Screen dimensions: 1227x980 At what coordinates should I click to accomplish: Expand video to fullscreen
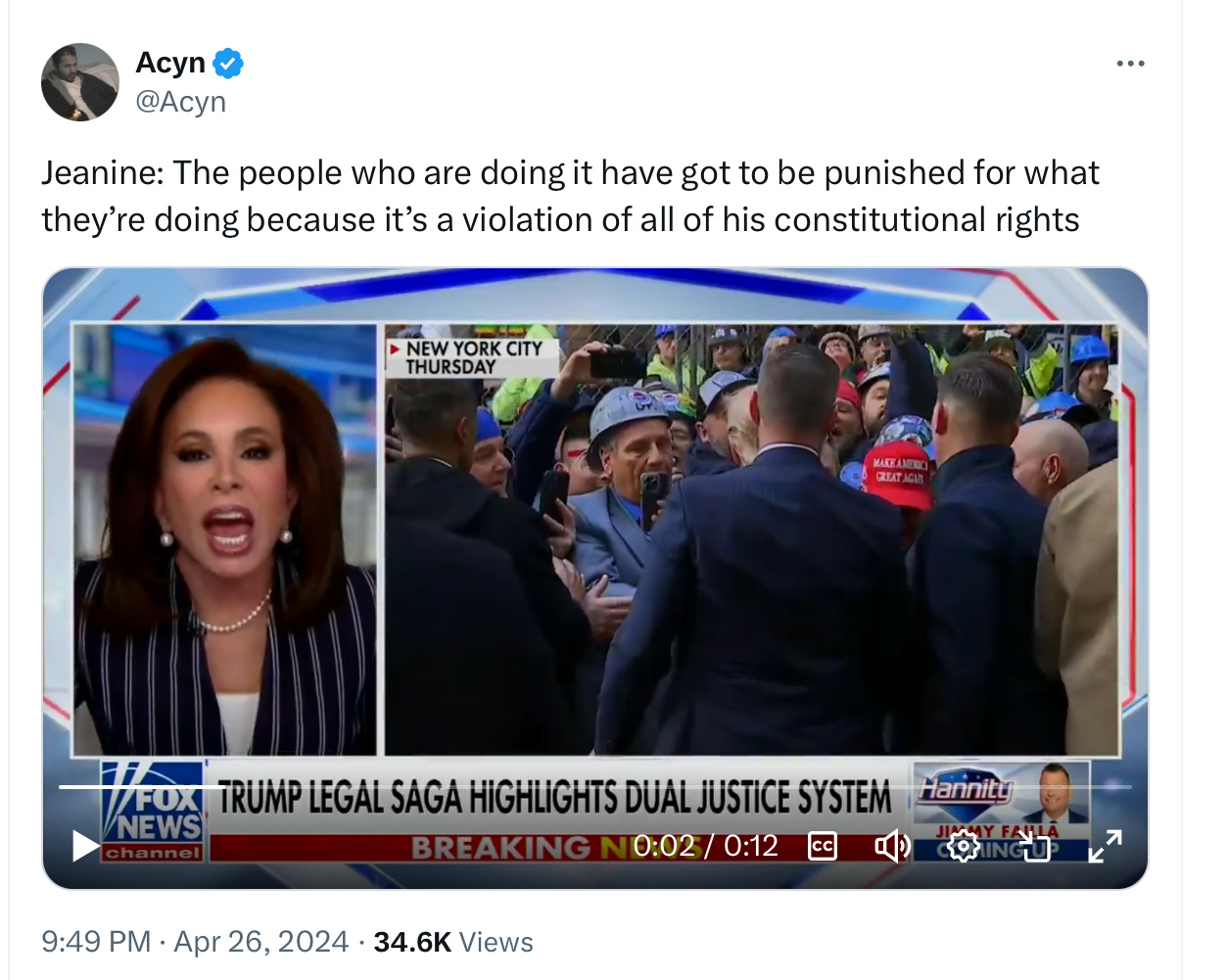pos(1105,846)
